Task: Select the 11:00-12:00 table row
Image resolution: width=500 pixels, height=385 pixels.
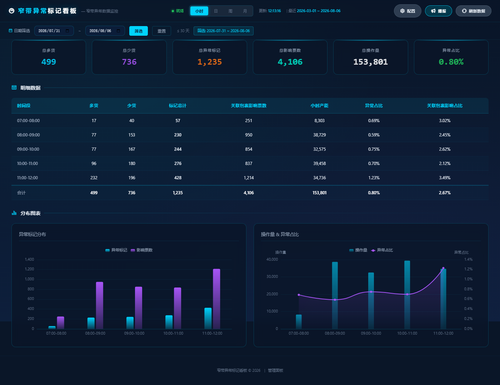Action: [x=250, y=178]
